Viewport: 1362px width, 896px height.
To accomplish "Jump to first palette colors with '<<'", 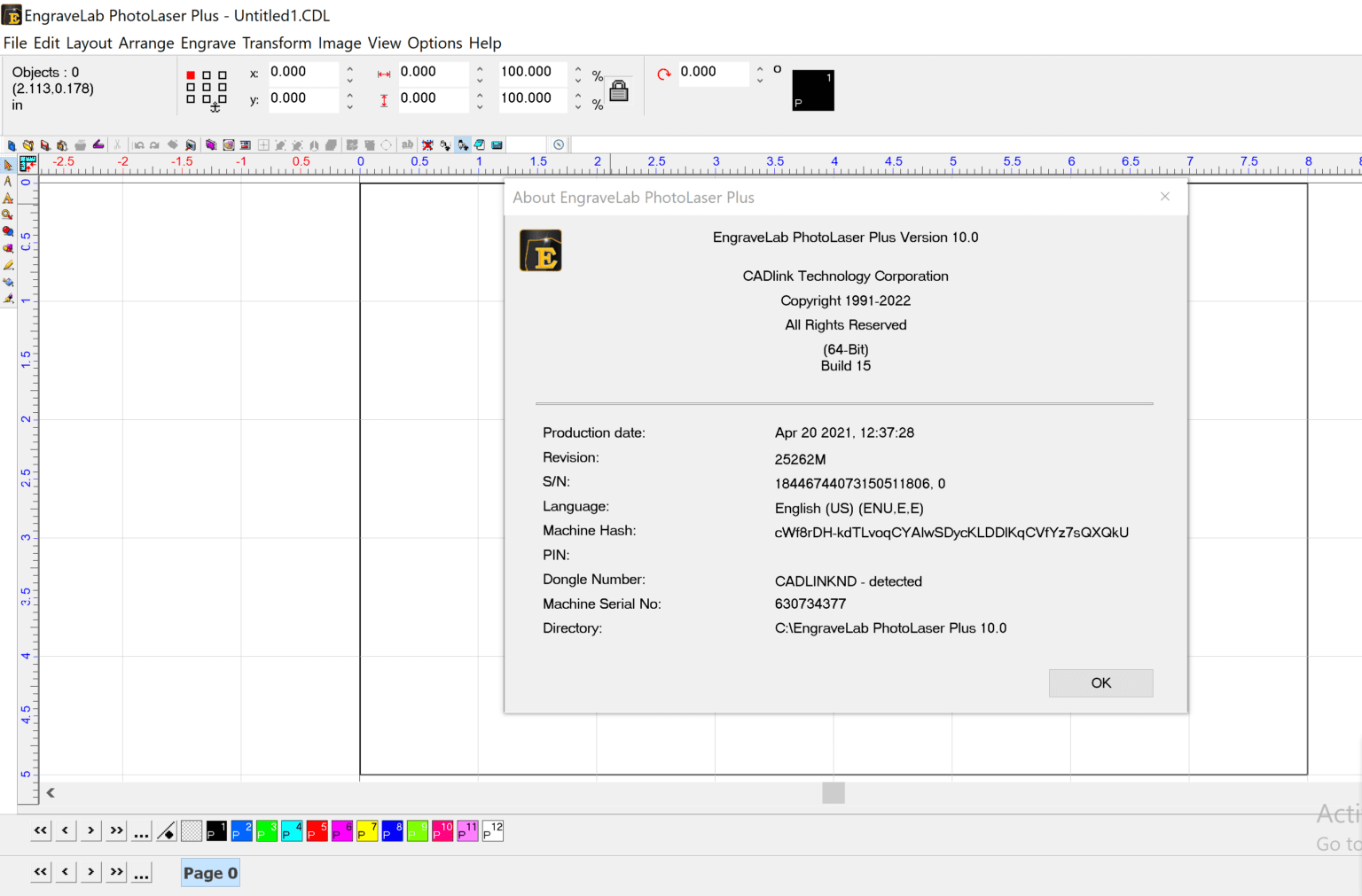I will pyautogui.click(x=41, y=831).
